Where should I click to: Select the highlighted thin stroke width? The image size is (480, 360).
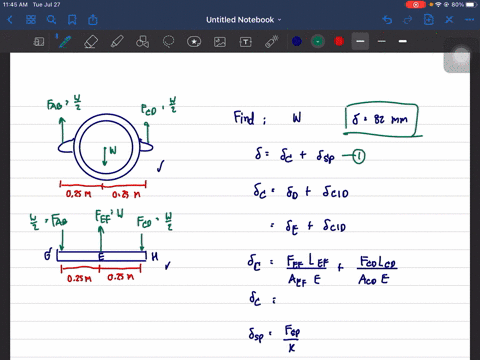tap(360, 41)
